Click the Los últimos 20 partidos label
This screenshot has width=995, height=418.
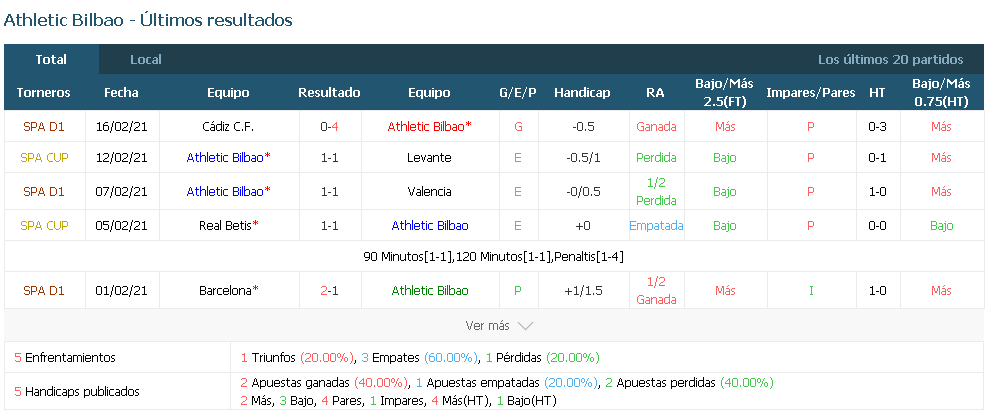(890, 59)
